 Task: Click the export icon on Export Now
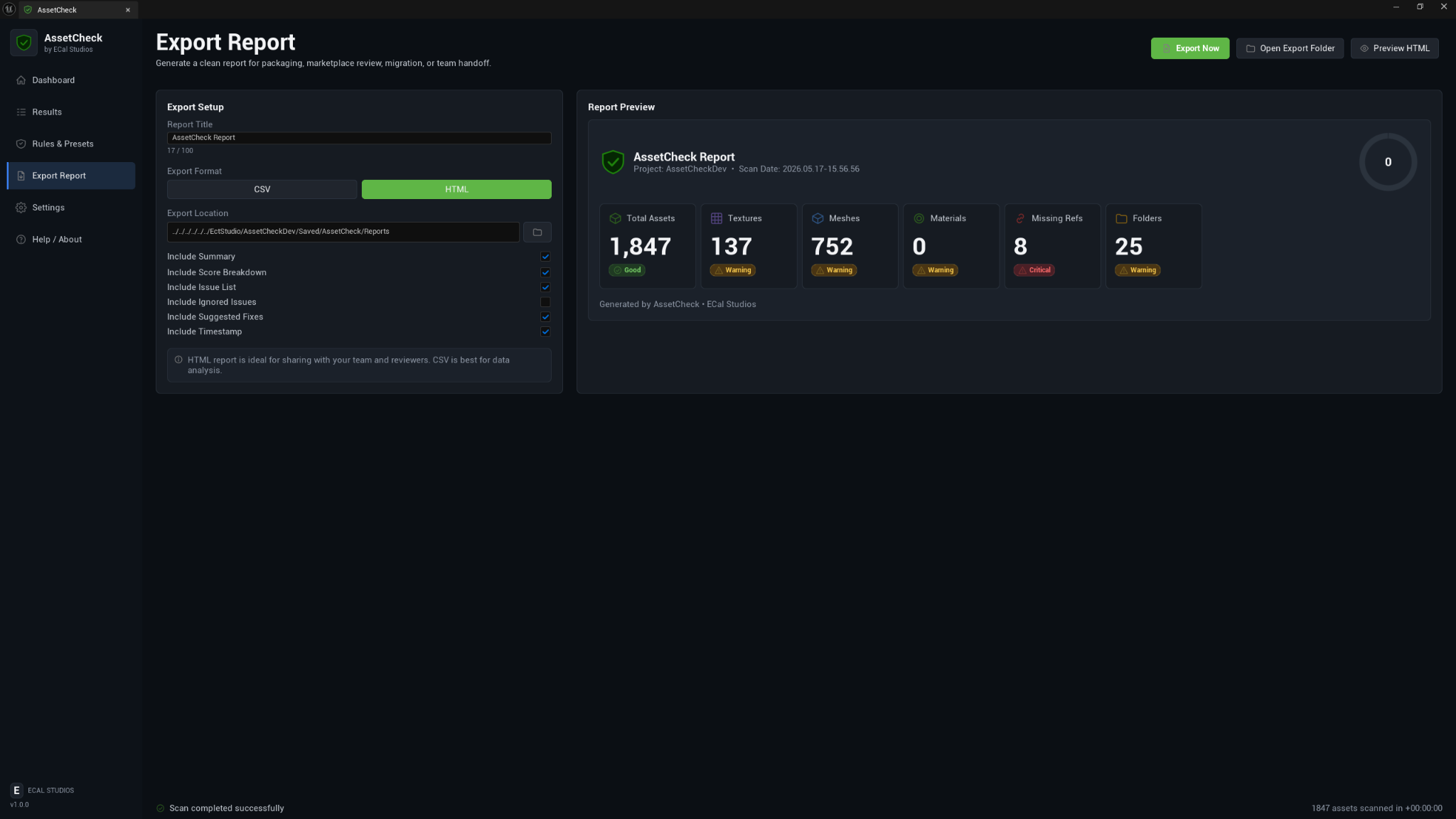click(x=1167, y=48)
